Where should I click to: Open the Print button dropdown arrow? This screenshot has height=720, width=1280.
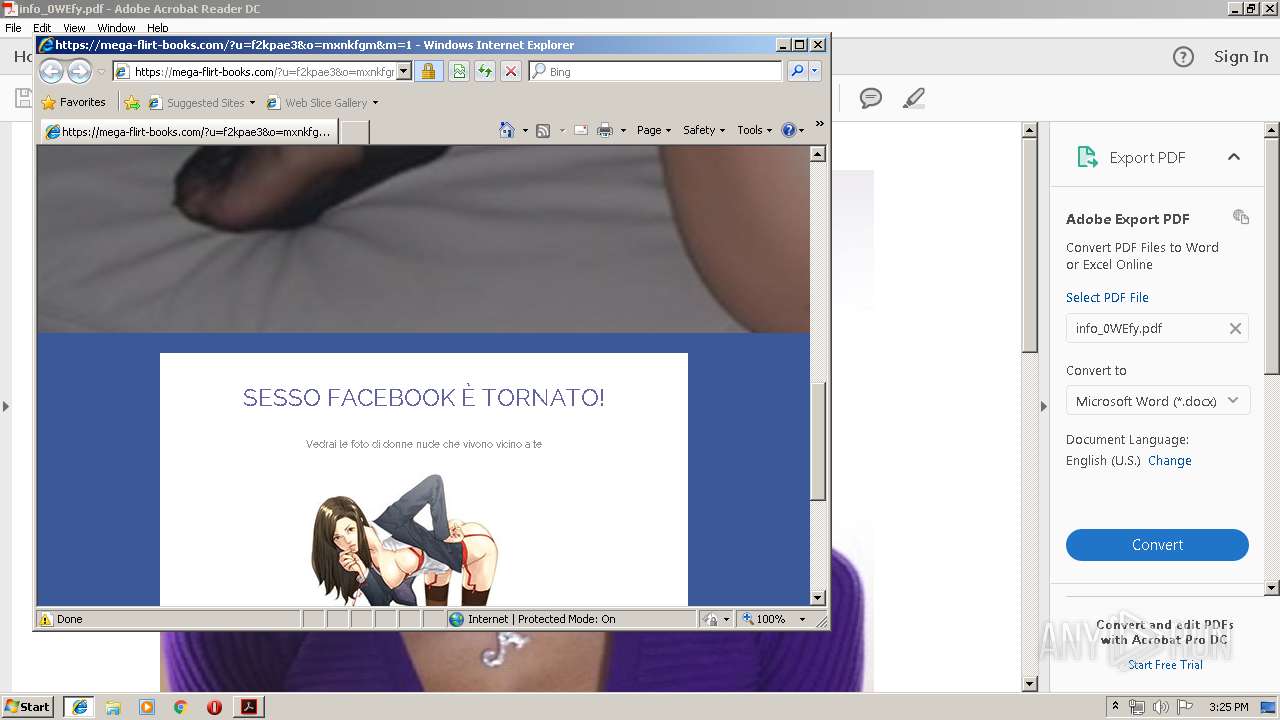coord(623,130)
